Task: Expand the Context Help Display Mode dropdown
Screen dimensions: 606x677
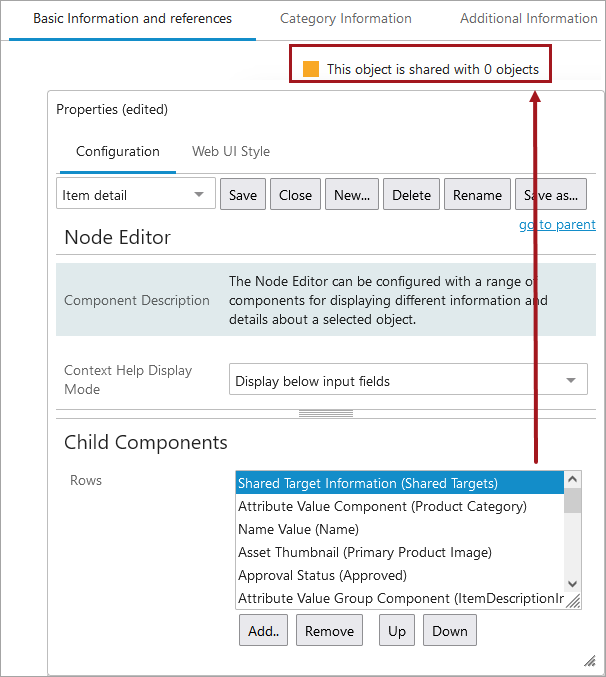Action: pos(408,380)
